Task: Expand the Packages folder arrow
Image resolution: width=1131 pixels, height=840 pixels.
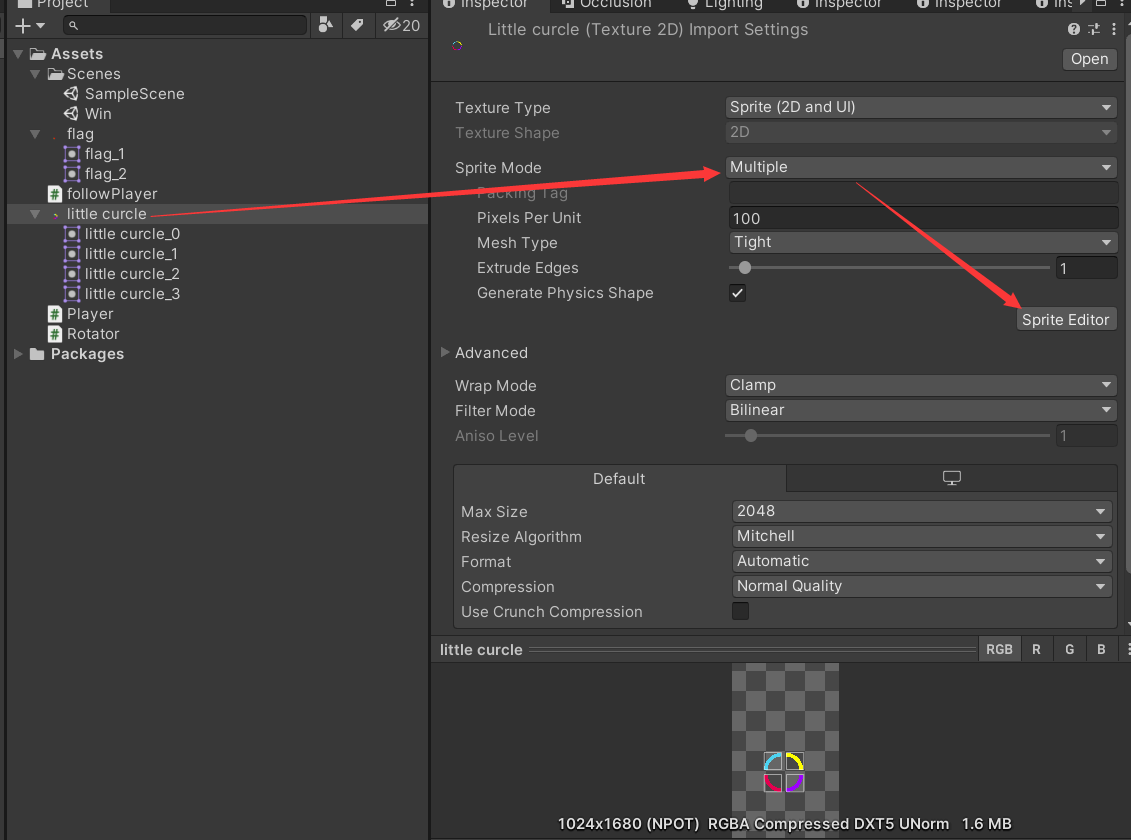Action: (x=18, y=354)
